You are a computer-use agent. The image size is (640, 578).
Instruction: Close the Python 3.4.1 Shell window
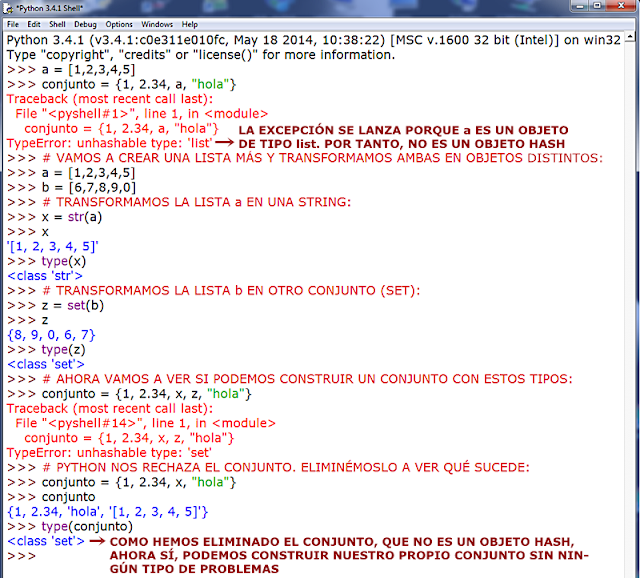coord(622,6)
